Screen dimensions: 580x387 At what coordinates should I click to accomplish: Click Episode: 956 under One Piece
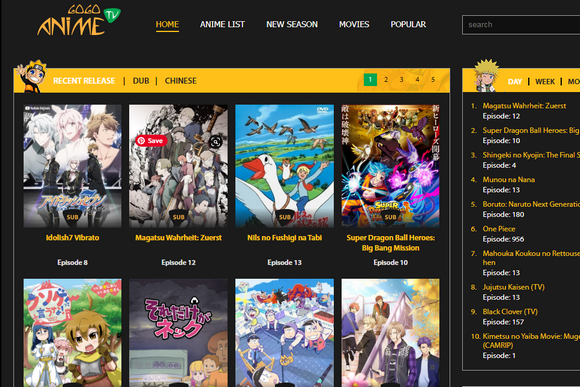coord(503,239)
